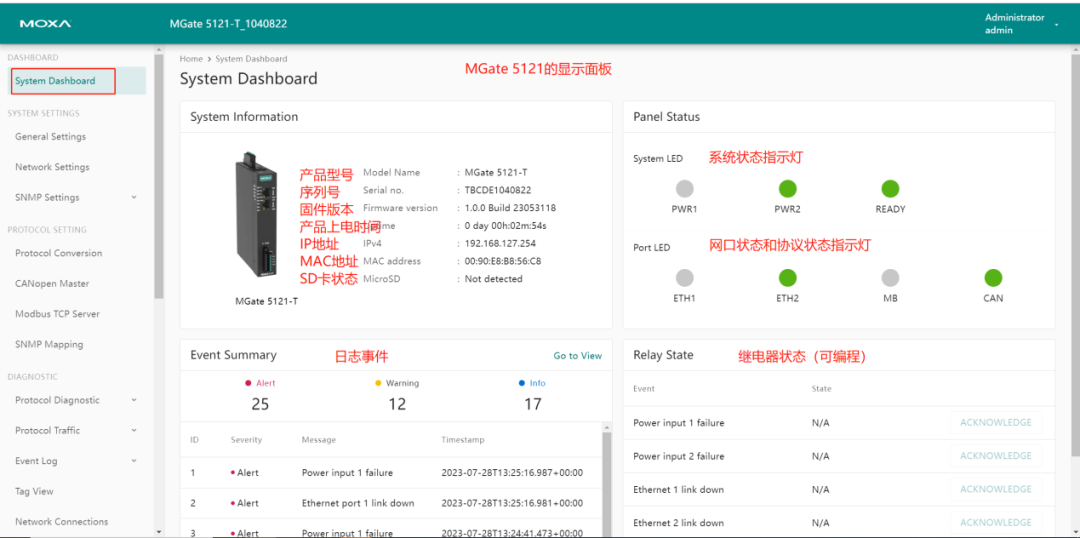Click the MOXA logo
This screenshot has height=538, width=1080.
pos(45,23)
